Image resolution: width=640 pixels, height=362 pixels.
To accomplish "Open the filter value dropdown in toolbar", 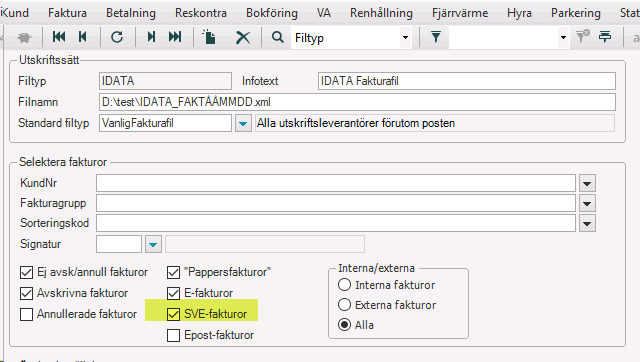I will (563, 38).
